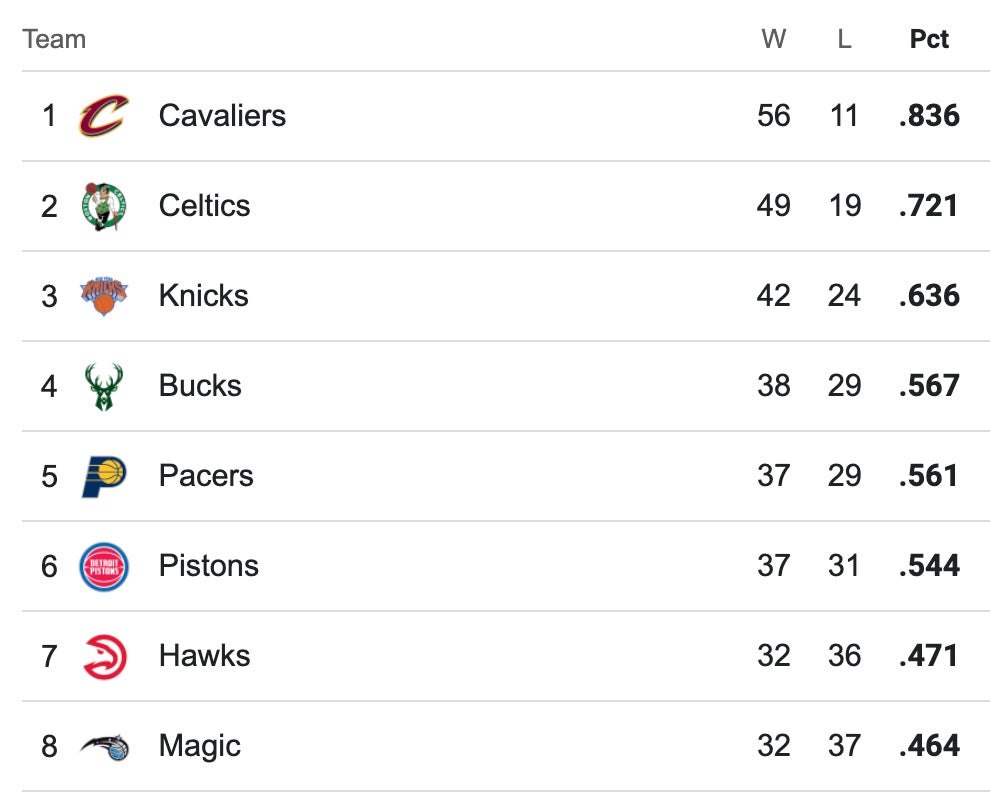Click the L column header
This screenshot has width=990, height=798.
(844, 40)
